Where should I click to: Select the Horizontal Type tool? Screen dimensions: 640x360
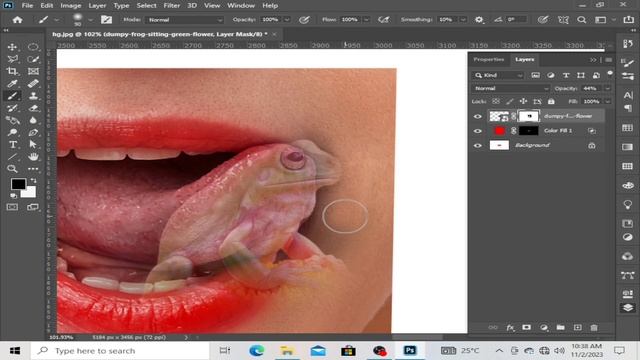[12, 144]
